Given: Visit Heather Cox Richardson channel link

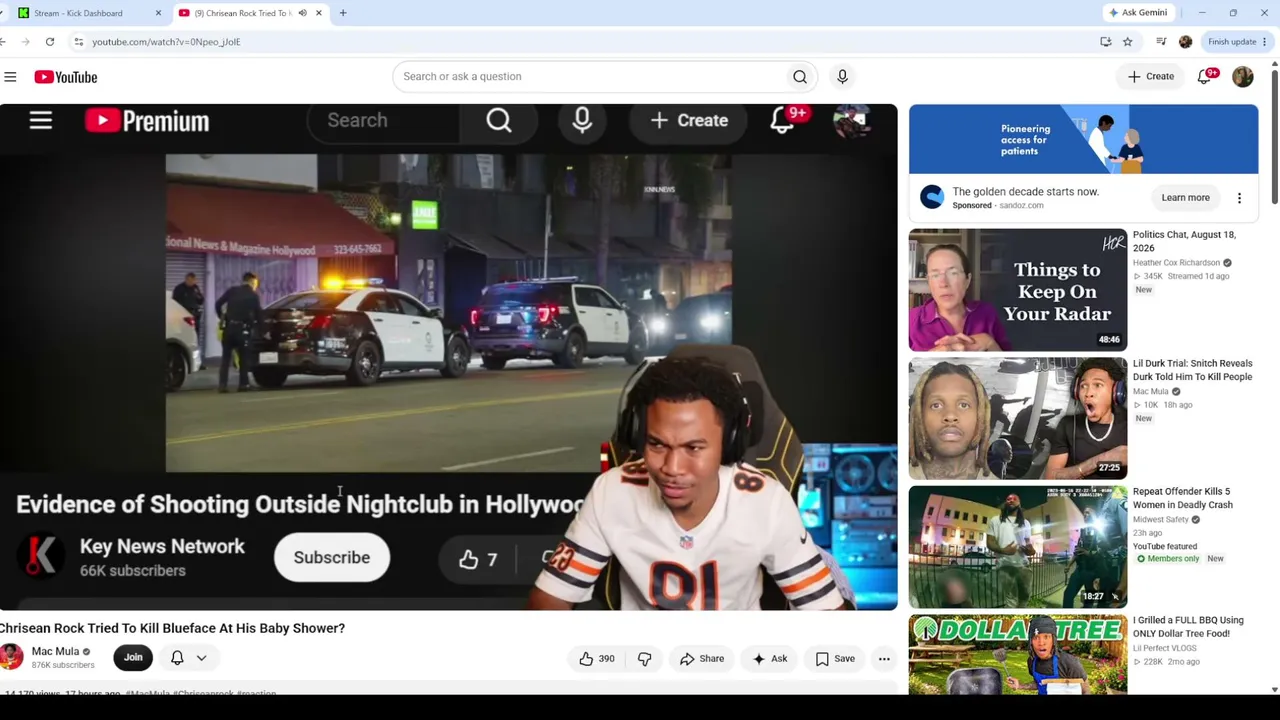Looking at the screenshot, I should [x=1176, y=263].
